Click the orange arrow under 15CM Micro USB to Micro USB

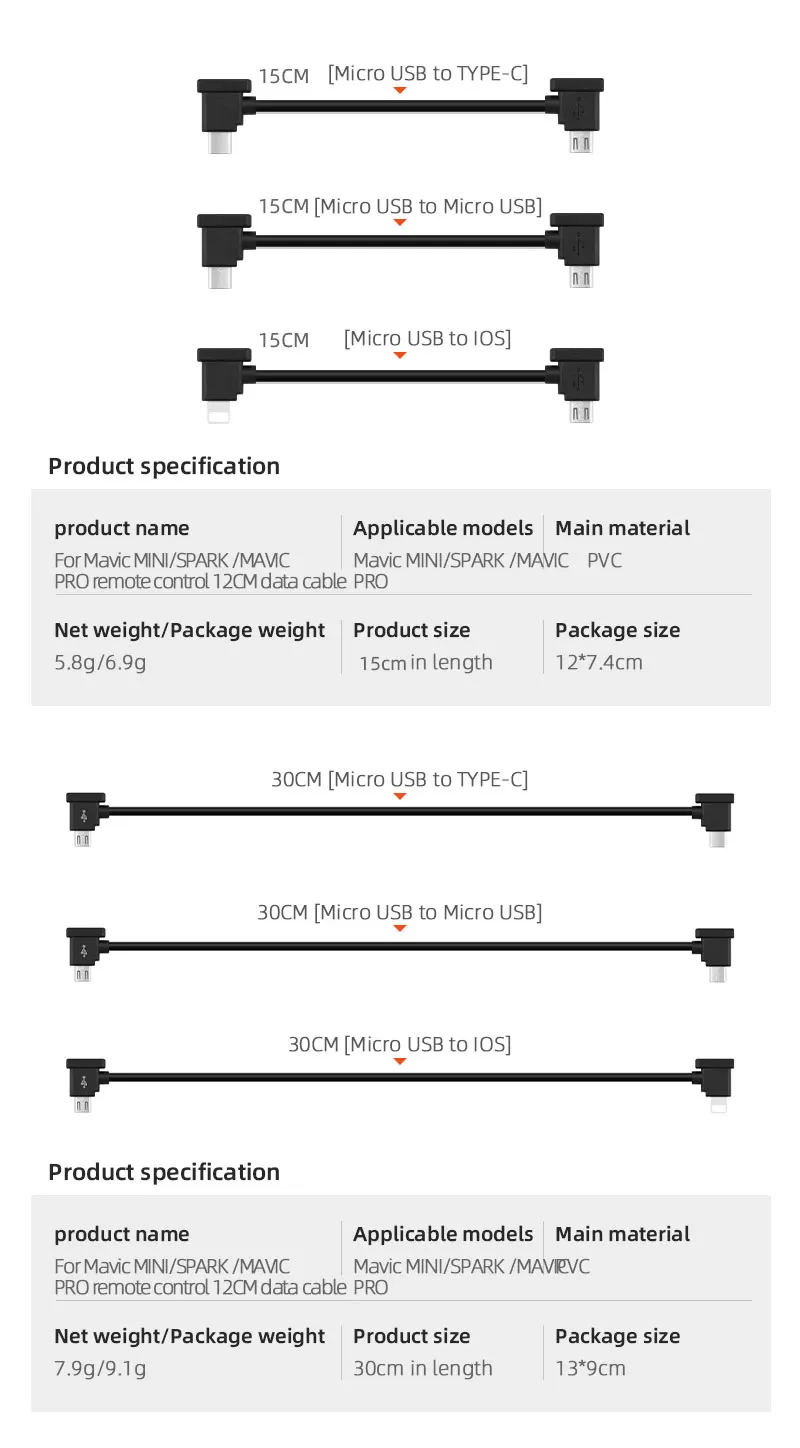pyautogui.click(x=400, y=222)
